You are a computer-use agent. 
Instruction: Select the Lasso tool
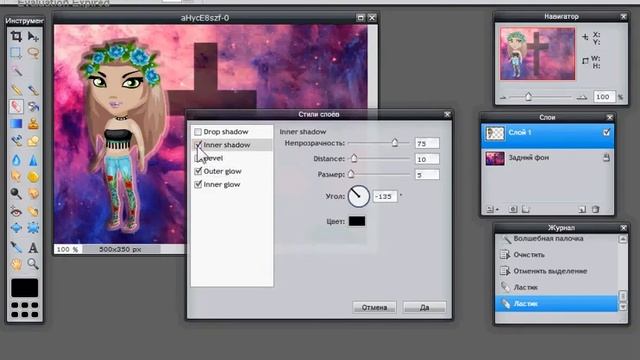(33, 53)
